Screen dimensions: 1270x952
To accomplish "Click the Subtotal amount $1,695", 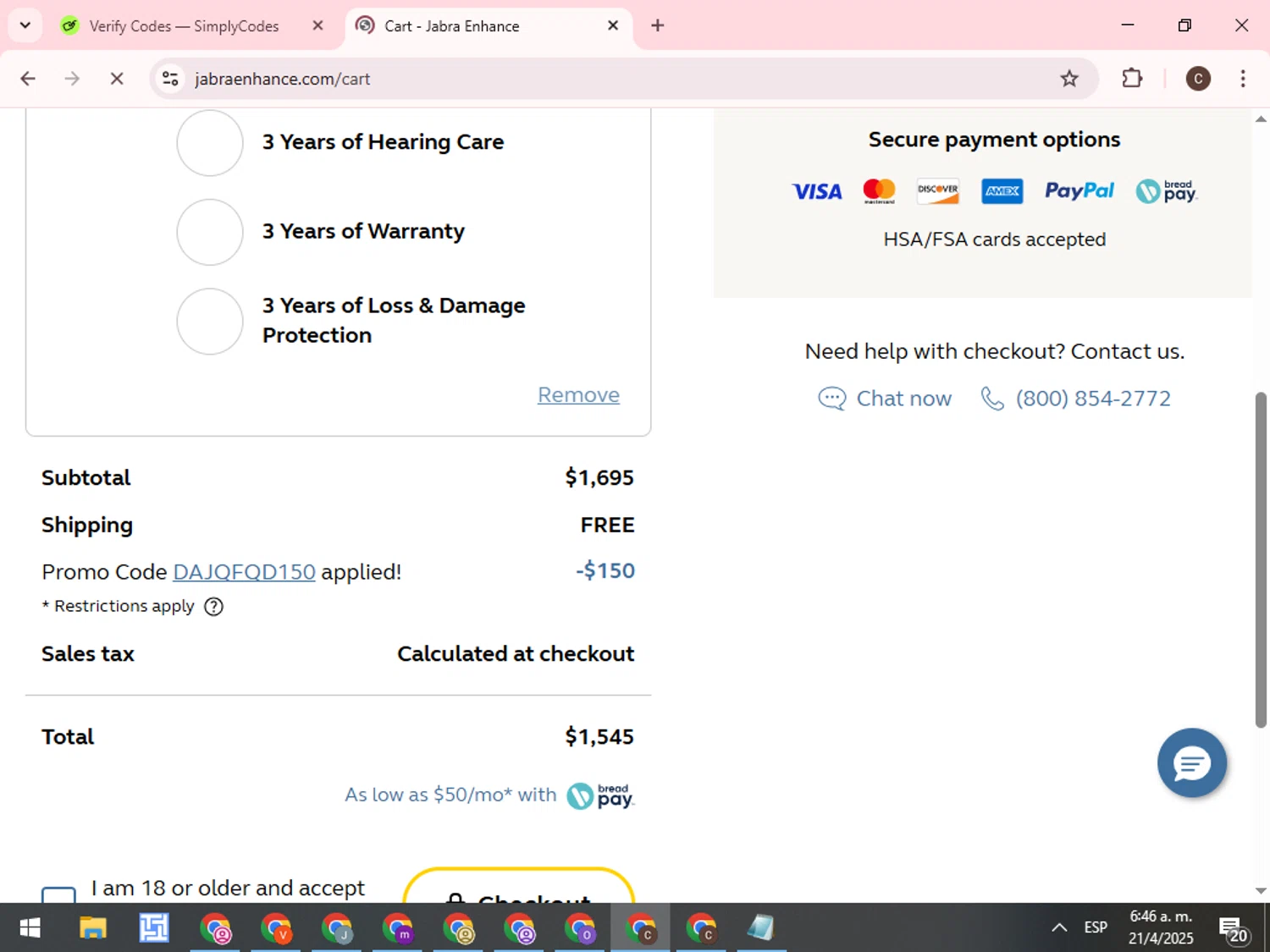I will coord(599,478).
